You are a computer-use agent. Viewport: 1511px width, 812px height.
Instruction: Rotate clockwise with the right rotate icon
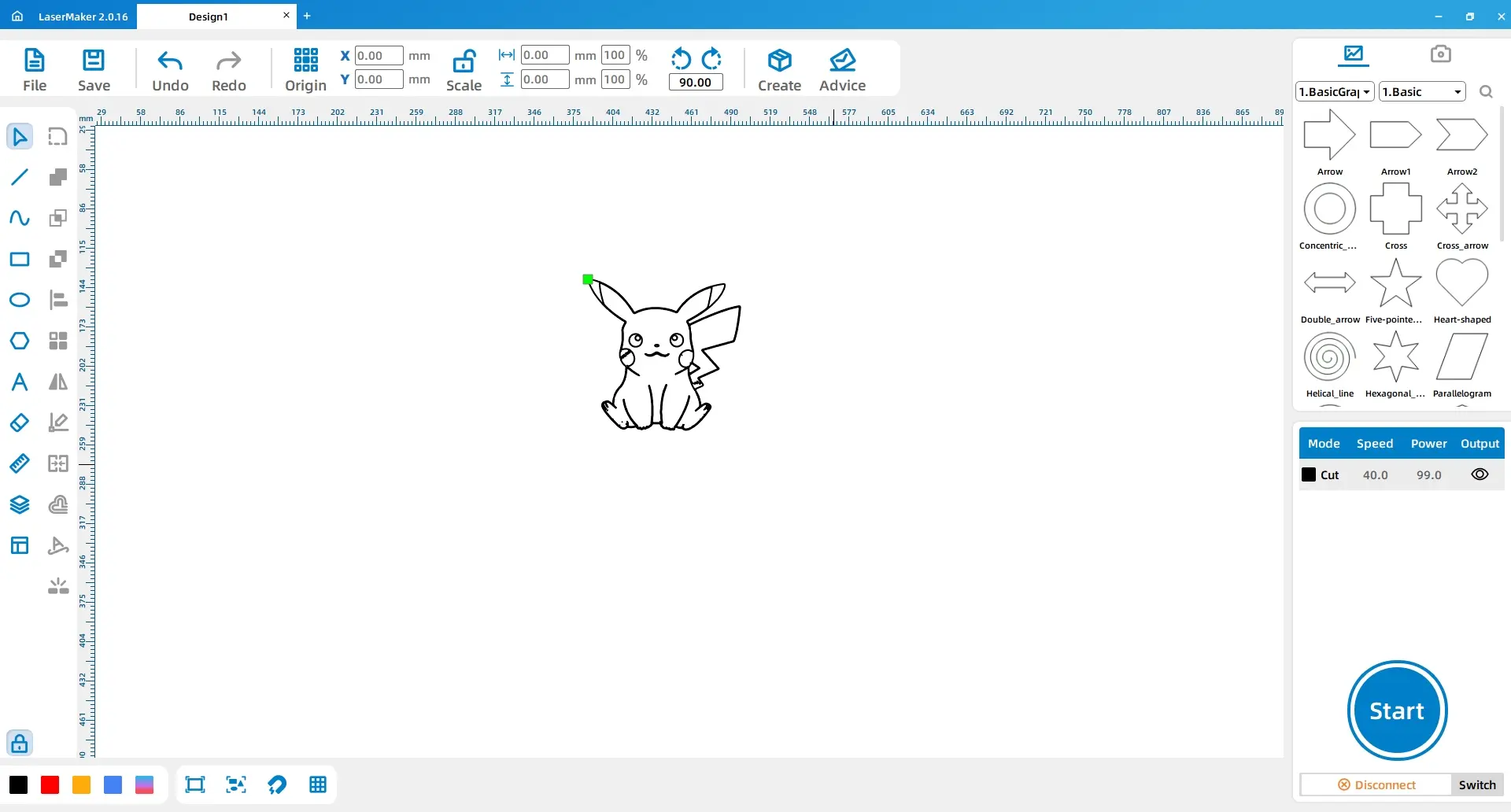711,58
